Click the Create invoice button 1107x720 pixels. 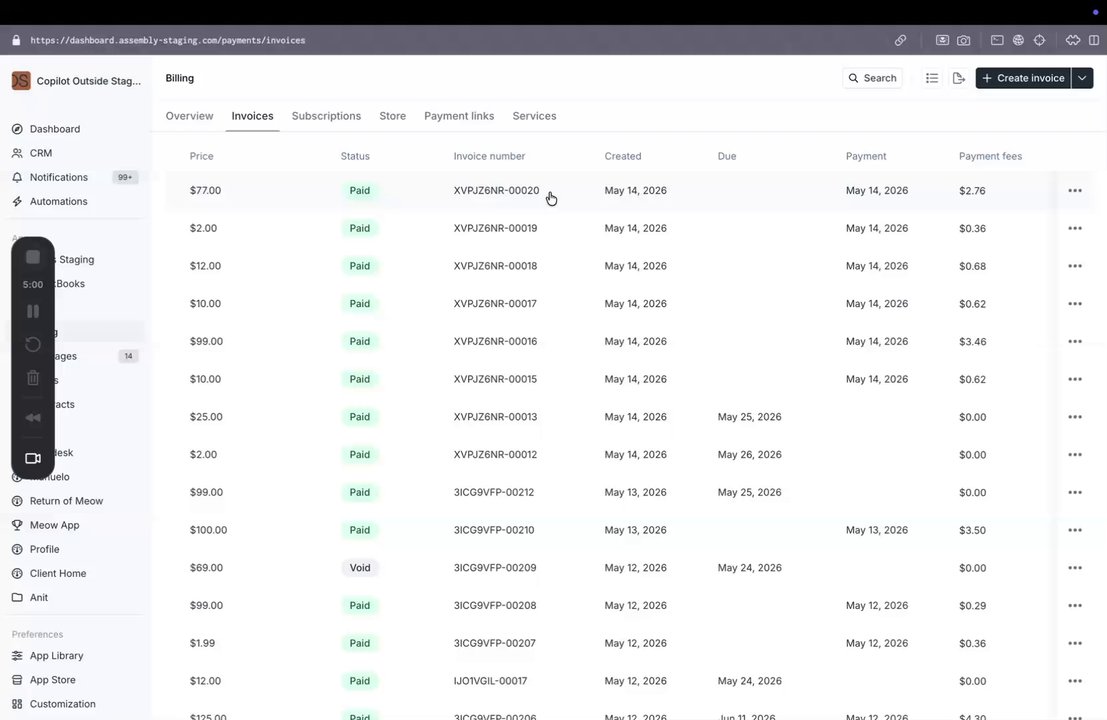coord(1023,78)
